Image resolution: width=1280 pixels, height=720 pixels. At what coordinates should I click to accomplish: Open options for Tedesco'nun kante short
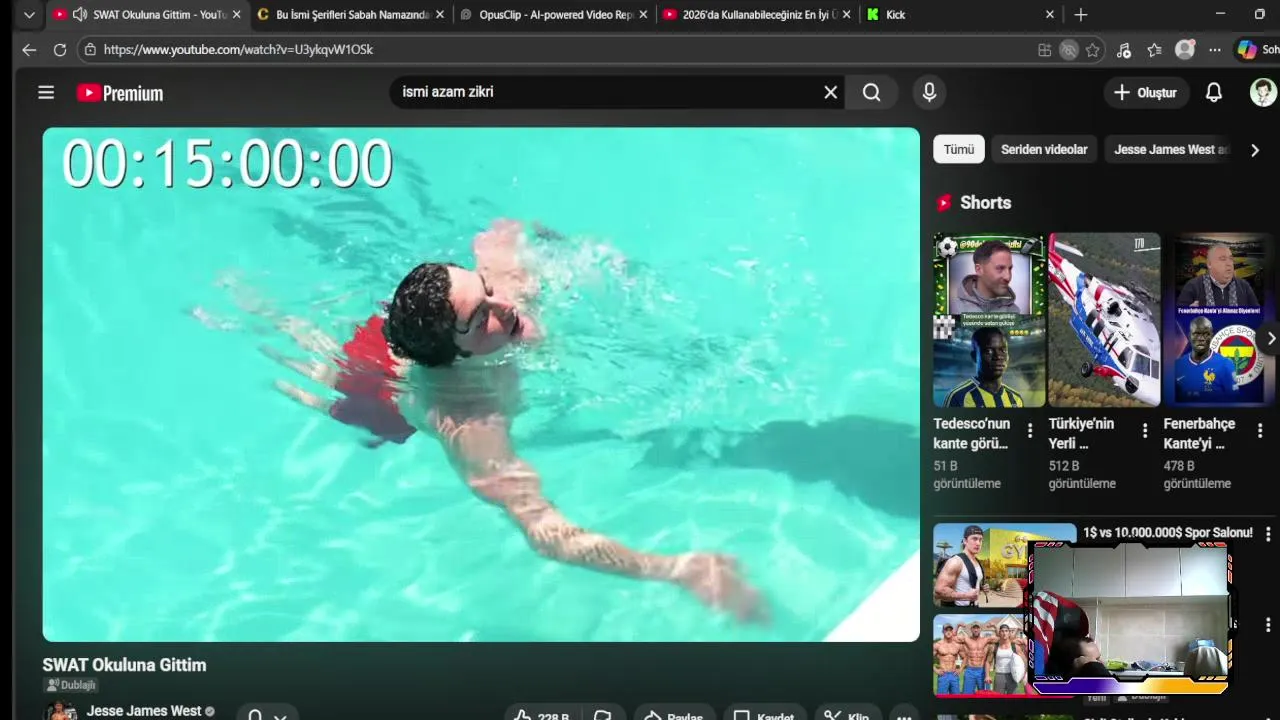coord(1030,430)
